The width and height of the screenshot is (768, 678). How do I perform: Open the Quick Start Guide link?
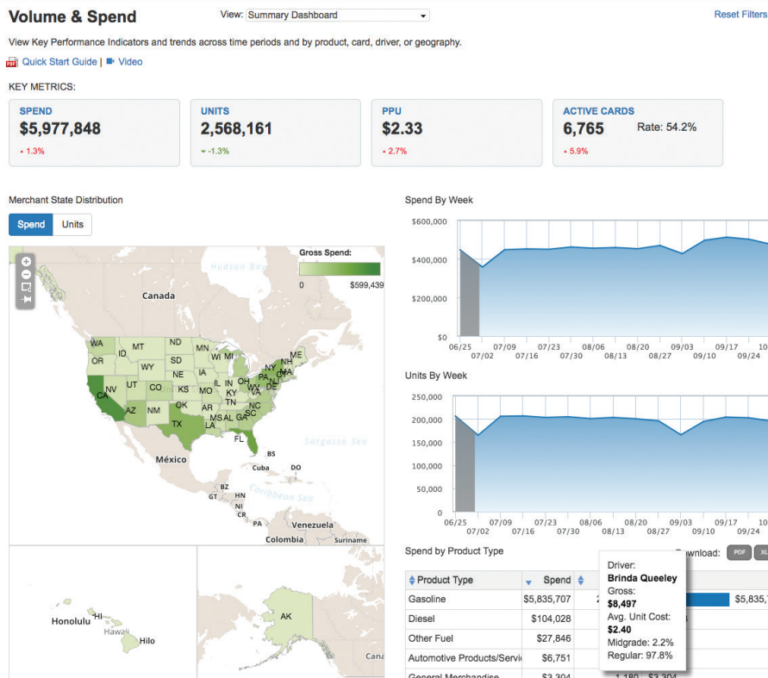pos(59,62)
